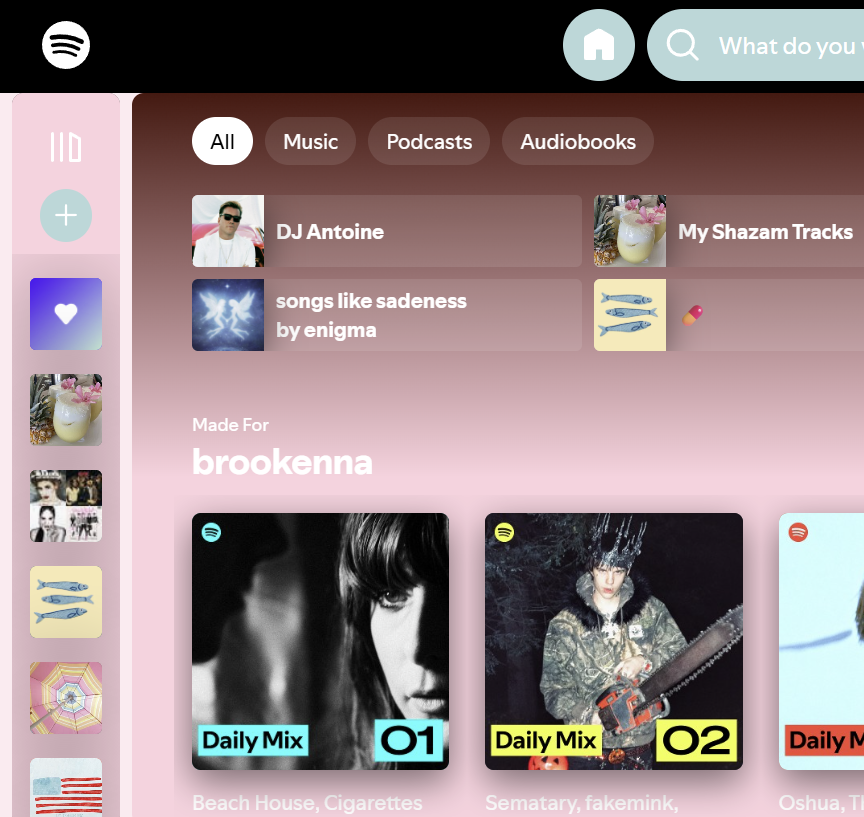This screenshot has height=817, width=864.
Task: Select the Podcasts filter chip
Action: [429, 141]
